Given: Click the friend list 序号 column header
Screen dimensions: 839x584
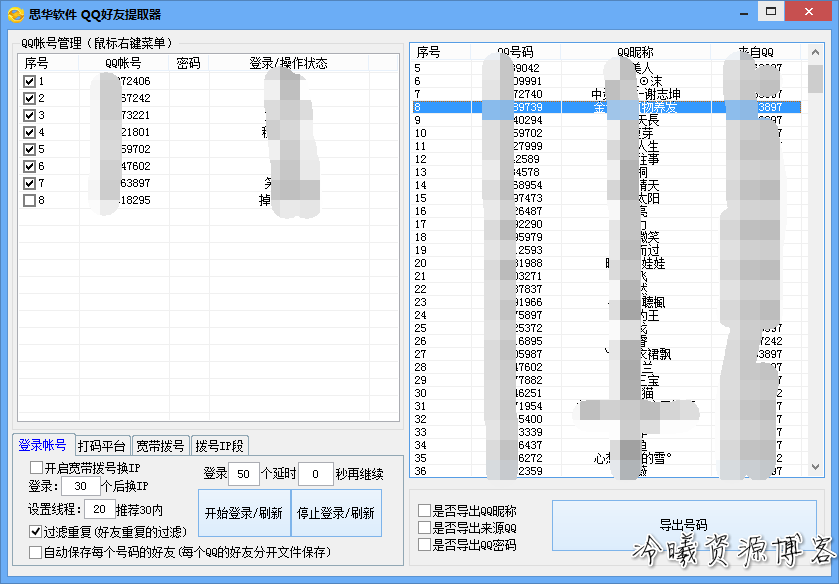Looking at the screenshot, I should [x=440, y=52].
